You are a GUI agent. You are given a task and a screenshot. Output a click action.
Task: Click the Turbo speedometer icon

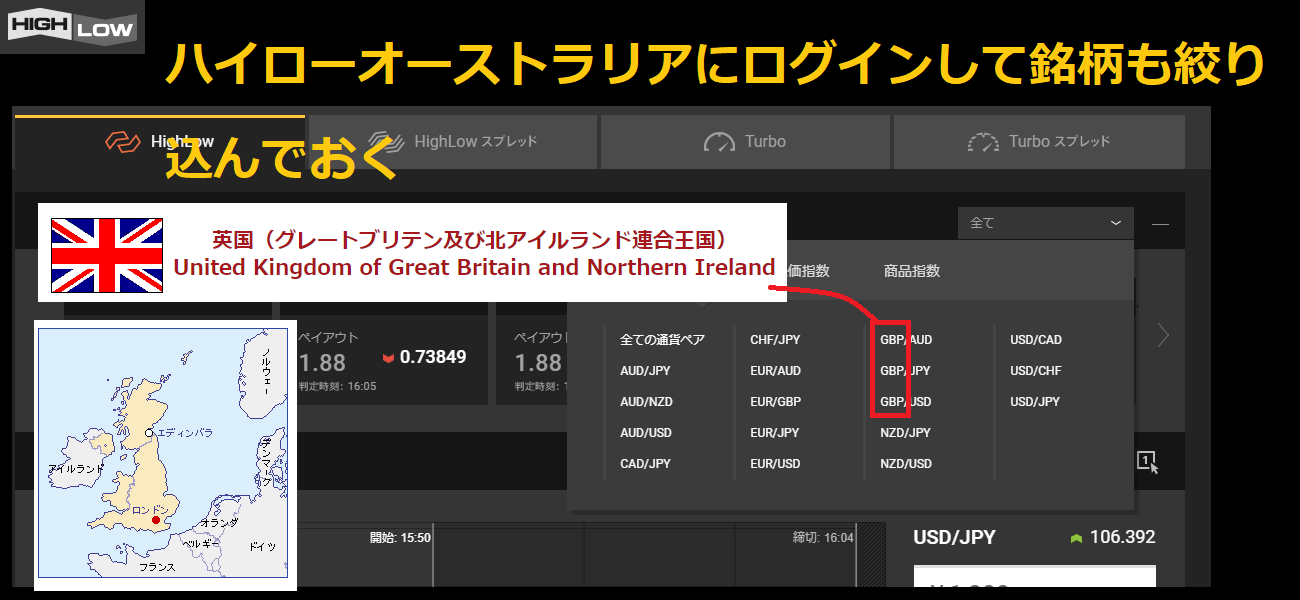click(x=719, y=142)
